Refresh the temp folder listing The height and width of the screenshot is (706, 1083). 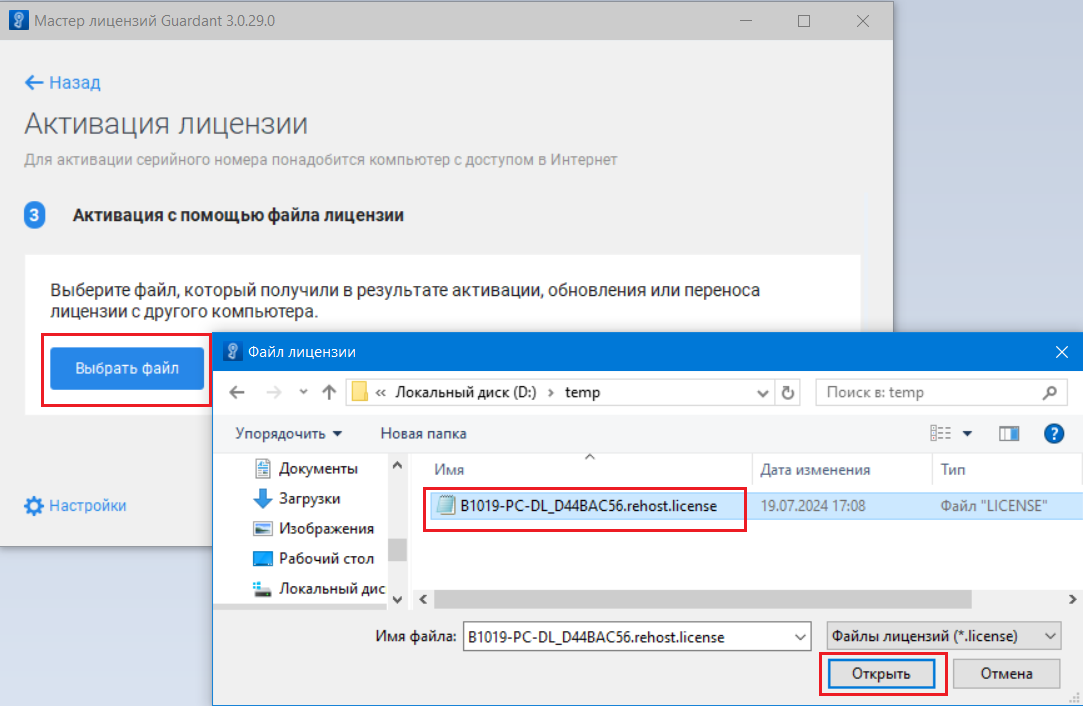788,393
